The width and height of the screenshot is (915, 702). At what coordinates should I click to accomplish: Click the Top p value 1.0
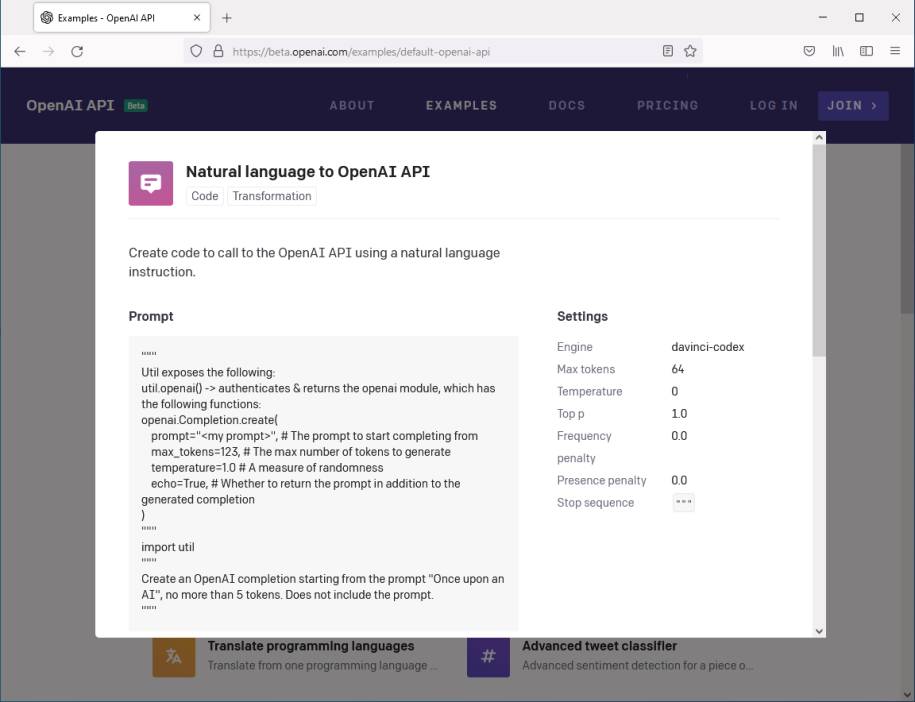[x=679, y=414]
